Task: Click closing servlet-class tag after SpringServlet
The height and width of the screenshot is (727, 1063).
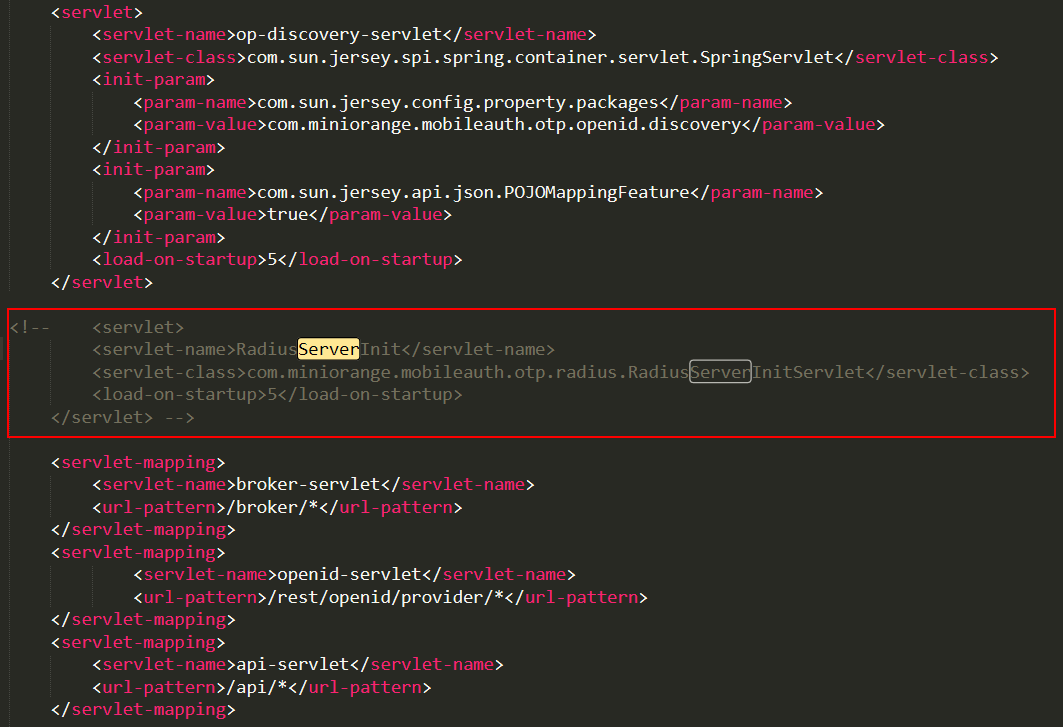Action: coord(916,57)
